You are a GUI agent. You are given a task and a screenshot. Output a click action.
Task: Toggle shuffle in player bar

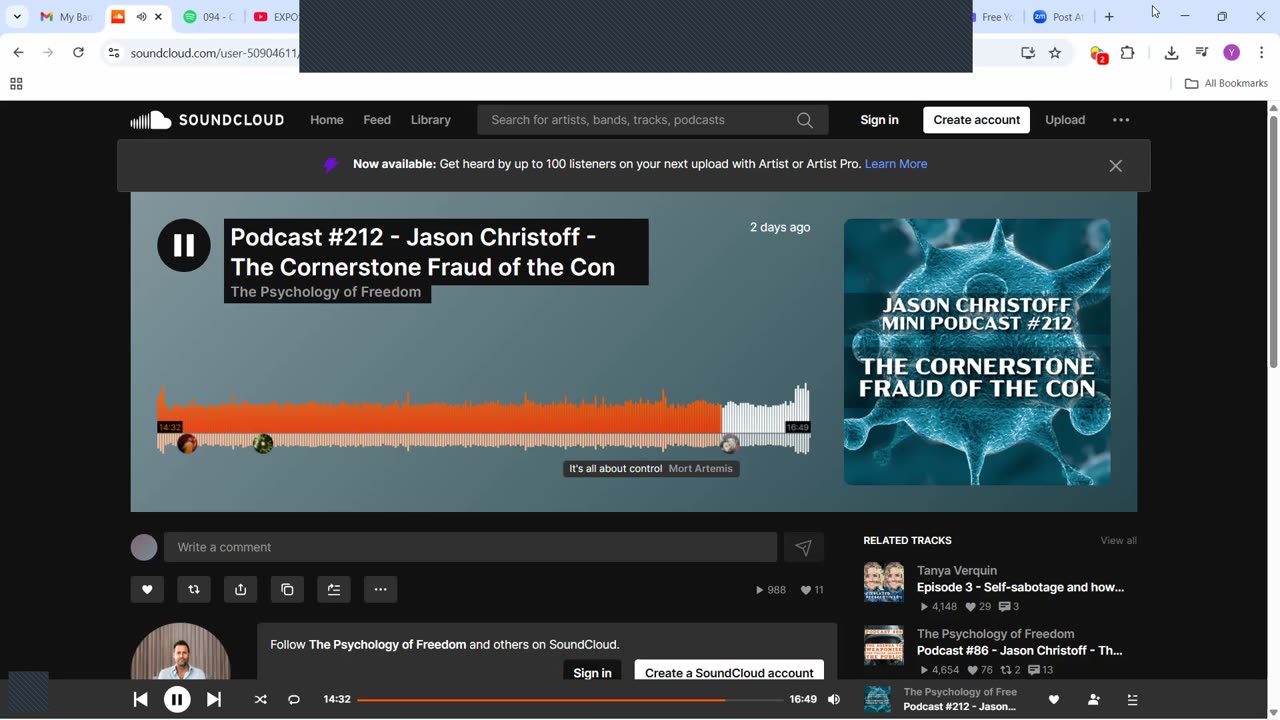point(261,700)
